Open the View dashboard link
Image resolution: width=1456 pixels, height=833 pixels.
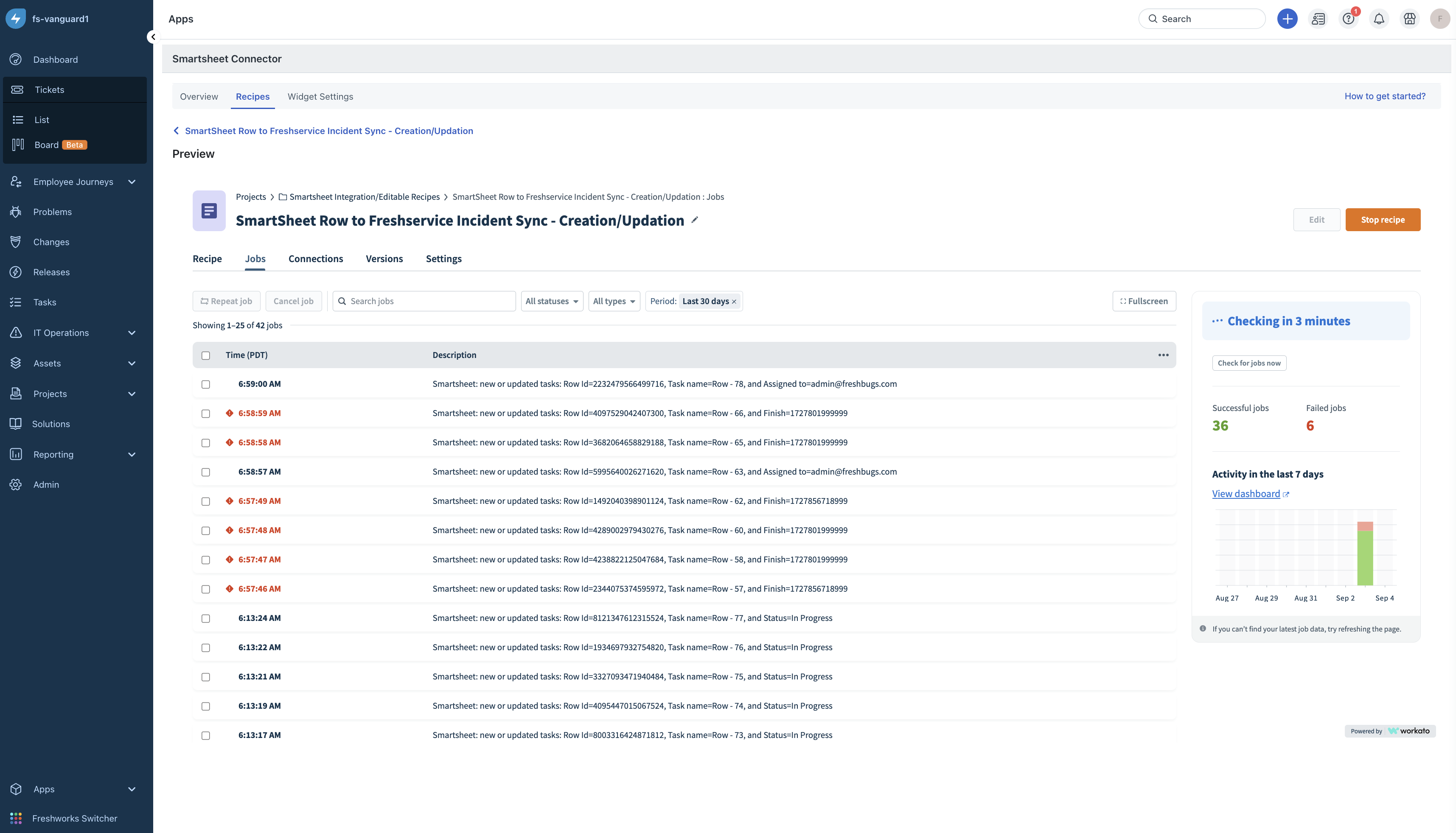[1246, 494]
